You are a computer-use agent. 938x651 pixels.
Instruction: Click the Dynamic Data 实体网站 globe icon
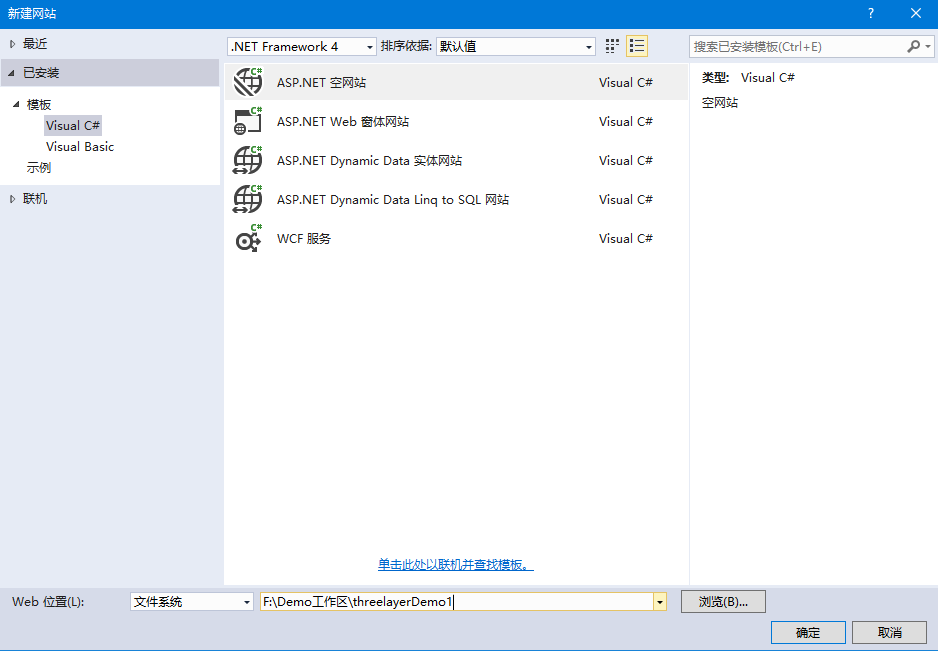click(248, 160)
